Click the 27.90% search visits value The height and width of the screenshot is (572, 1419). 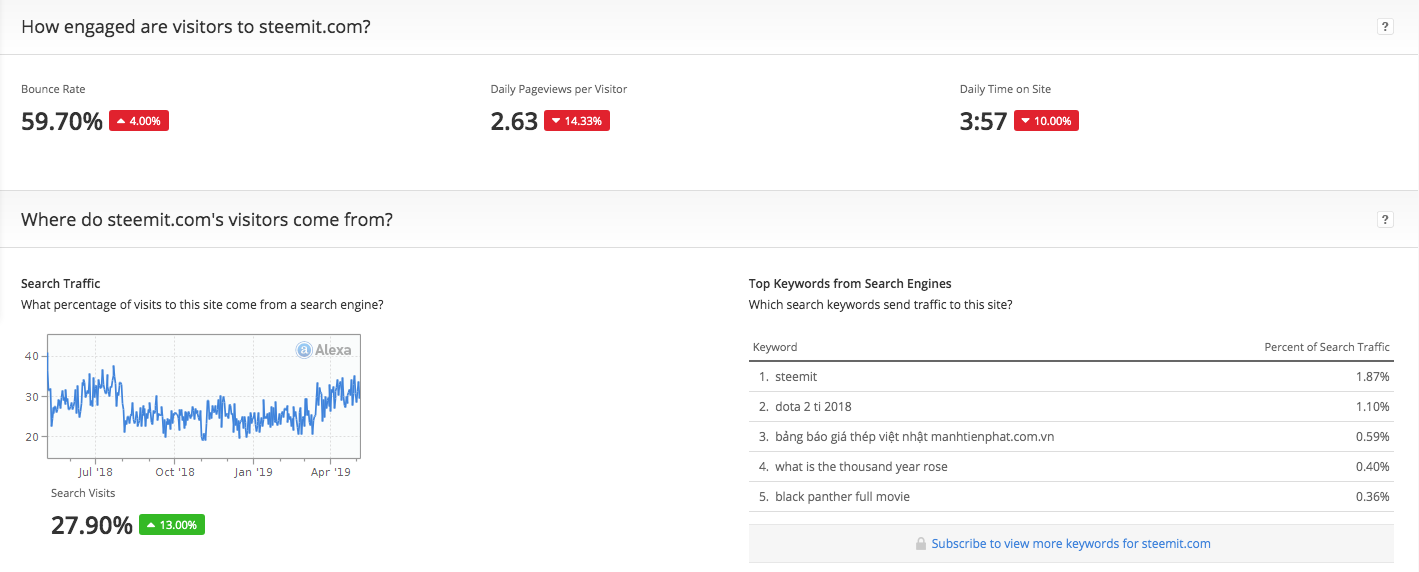[x=92, y=525]
